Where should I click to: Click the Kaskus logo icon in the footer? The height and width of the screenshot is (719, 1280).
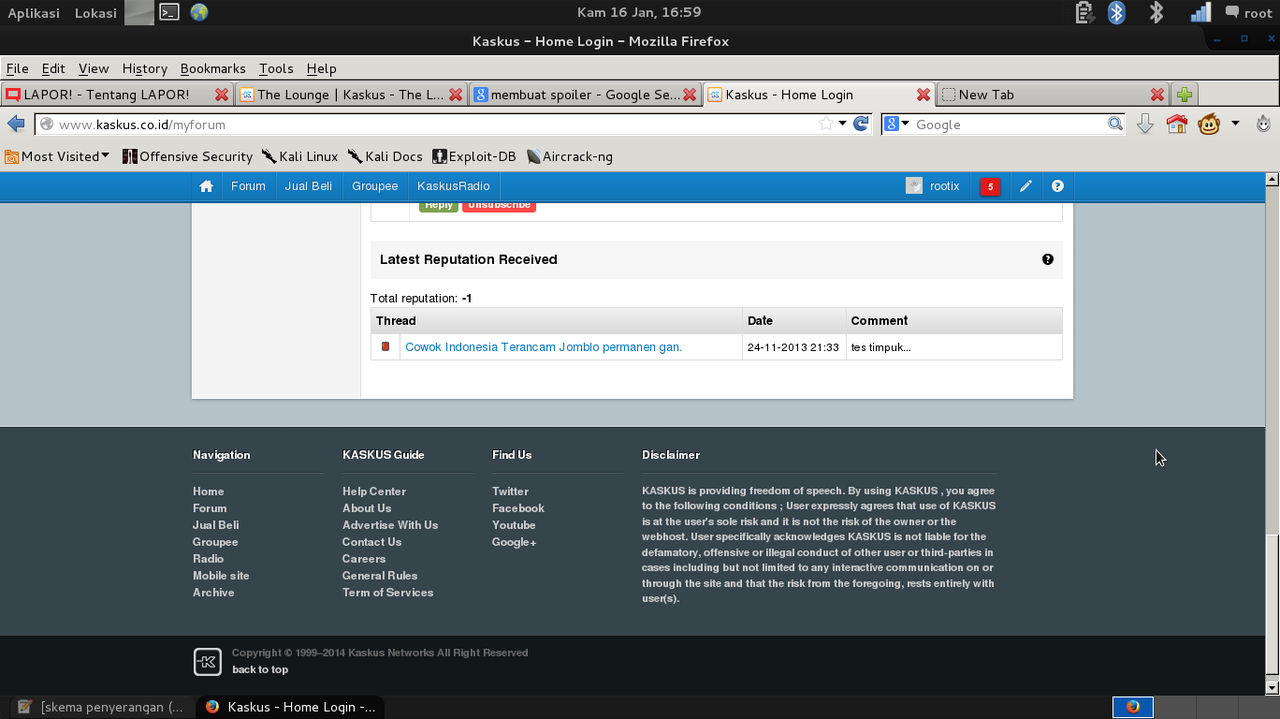207,661
